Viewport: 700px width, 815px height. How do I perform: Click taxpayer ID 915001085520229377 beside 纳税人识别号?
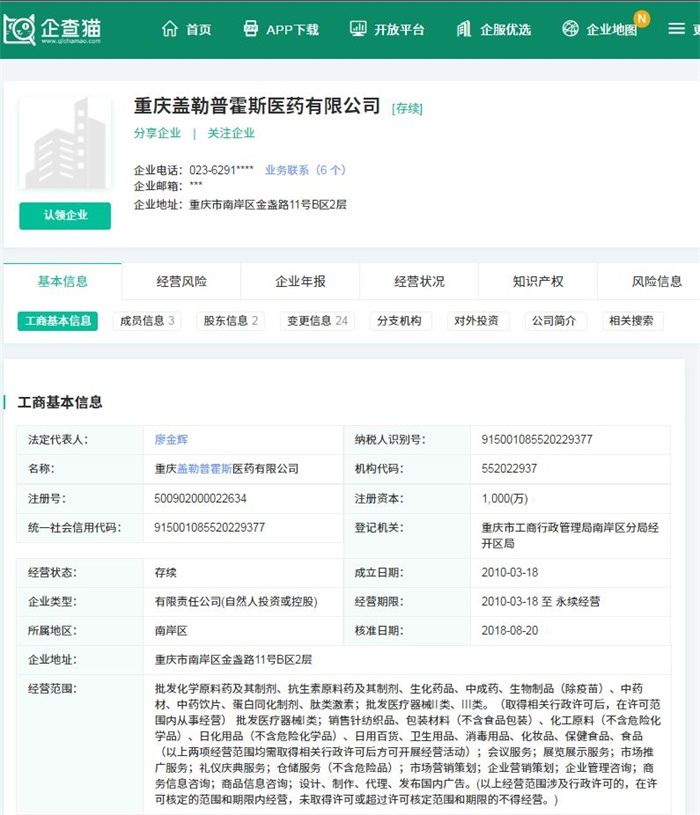tap(537, 440)
